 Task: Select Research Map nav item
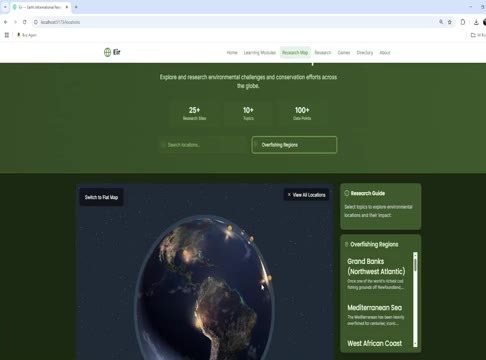(x=295, y=53)
